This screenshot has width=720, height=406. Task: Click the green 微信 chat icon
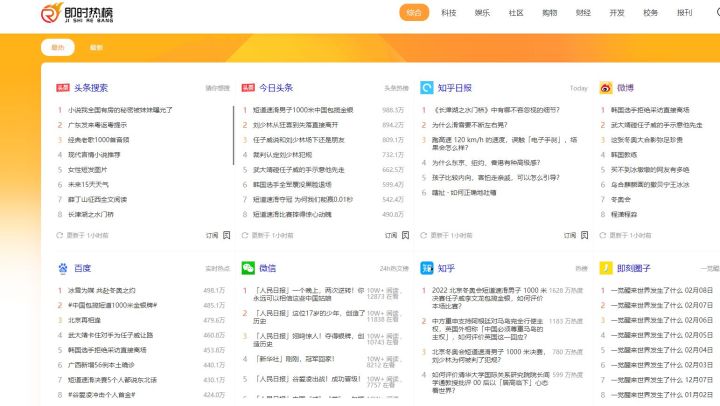click(248, 268)
